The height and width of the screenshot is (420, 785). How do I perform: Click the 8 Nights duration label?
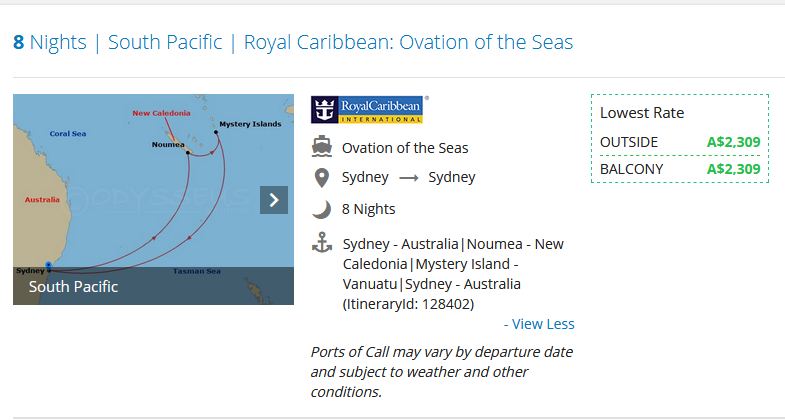coord(368,209)
